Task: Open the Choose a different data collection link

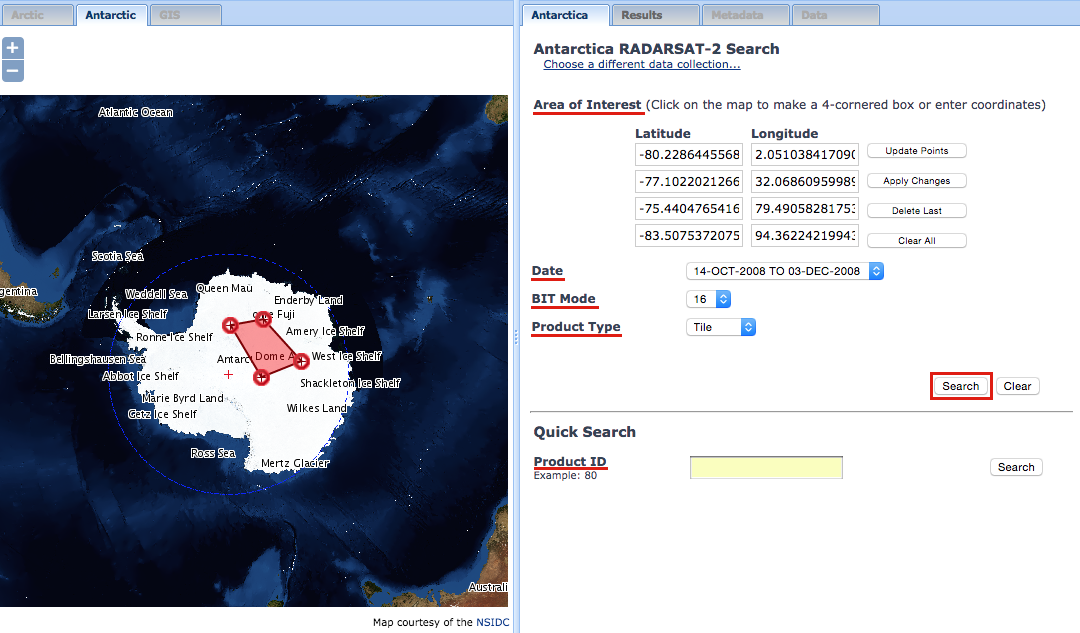Action: click(641, 64)
